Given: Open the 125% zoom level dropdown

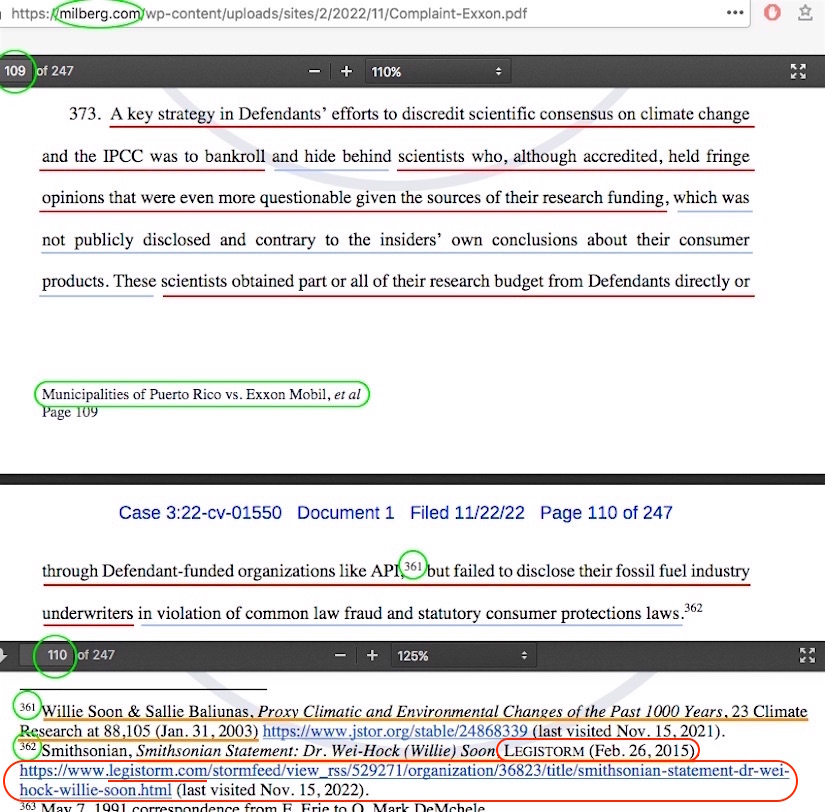Looking at the screenshot, I should (461, 656).
